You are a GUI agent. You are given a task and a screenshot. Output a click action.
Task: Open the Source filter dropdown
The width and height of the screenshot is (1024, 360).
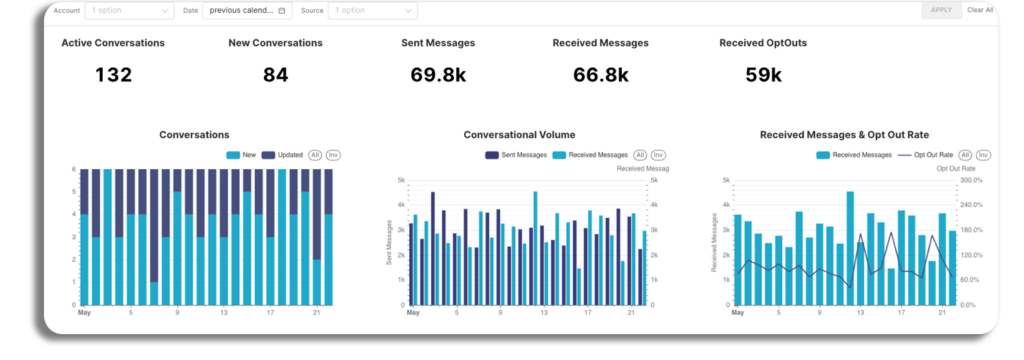tap(373, 10)
